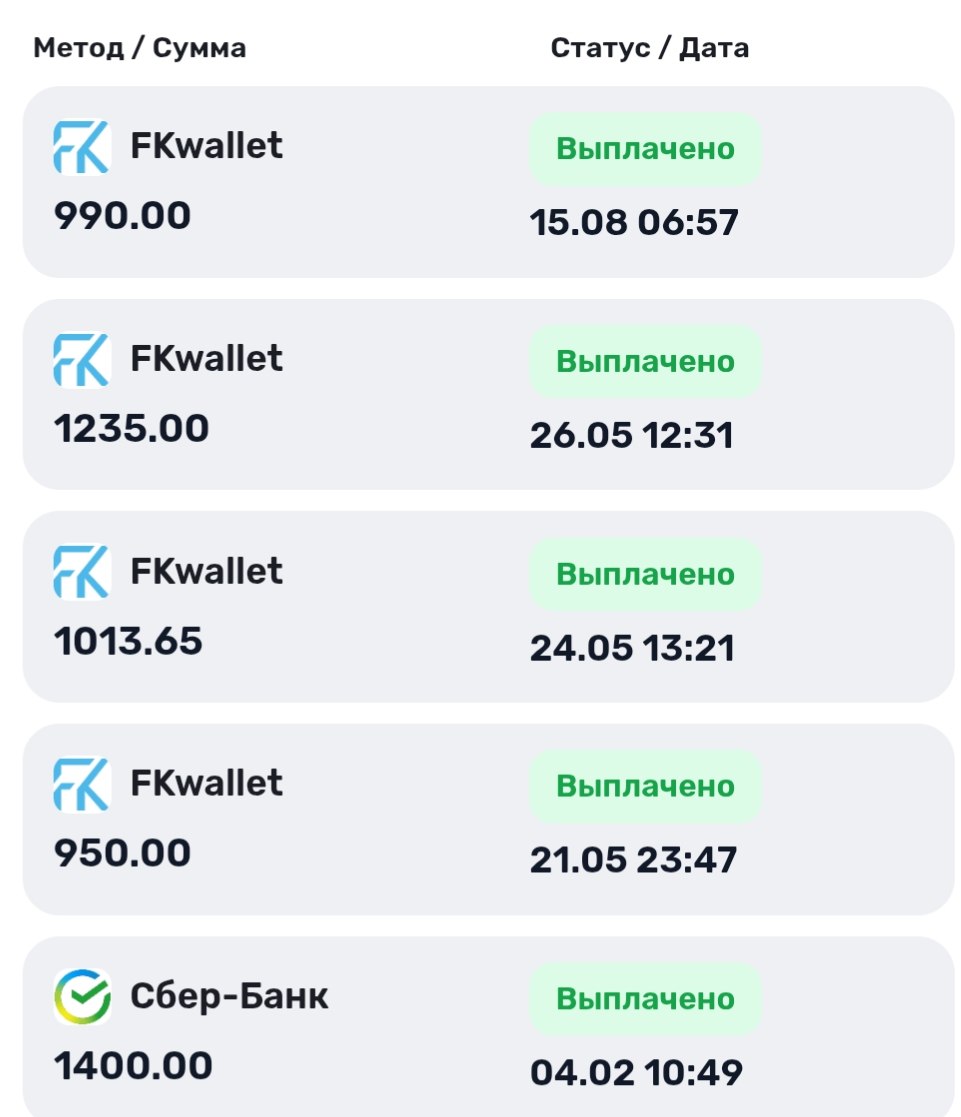Select the 1400.00 Сбер-Банк amount

[x=133, y=1066]
